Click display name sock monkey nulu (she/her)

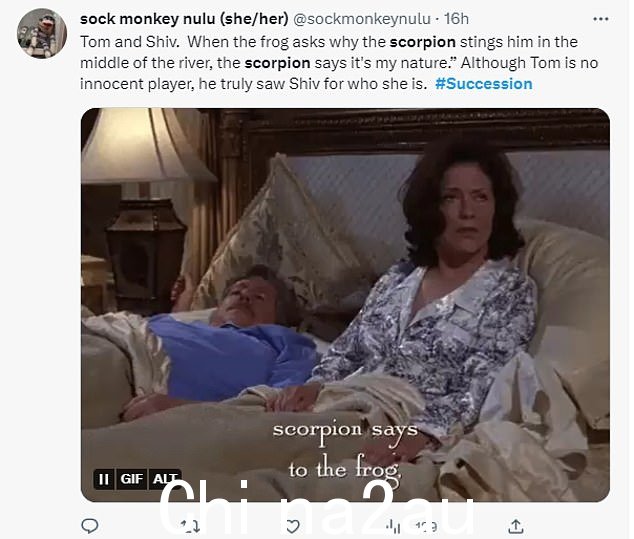coord(184,19)
